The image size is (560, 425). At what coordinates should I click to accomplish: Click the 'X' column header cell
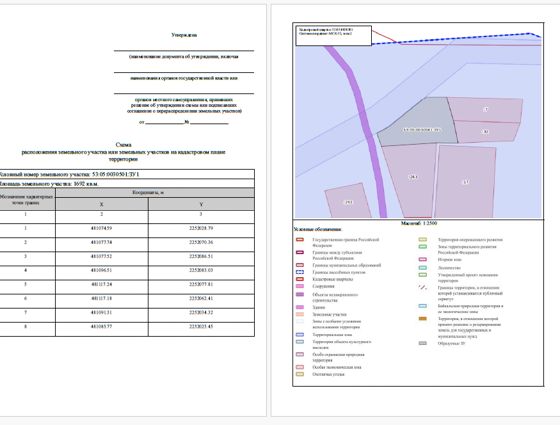102,204
